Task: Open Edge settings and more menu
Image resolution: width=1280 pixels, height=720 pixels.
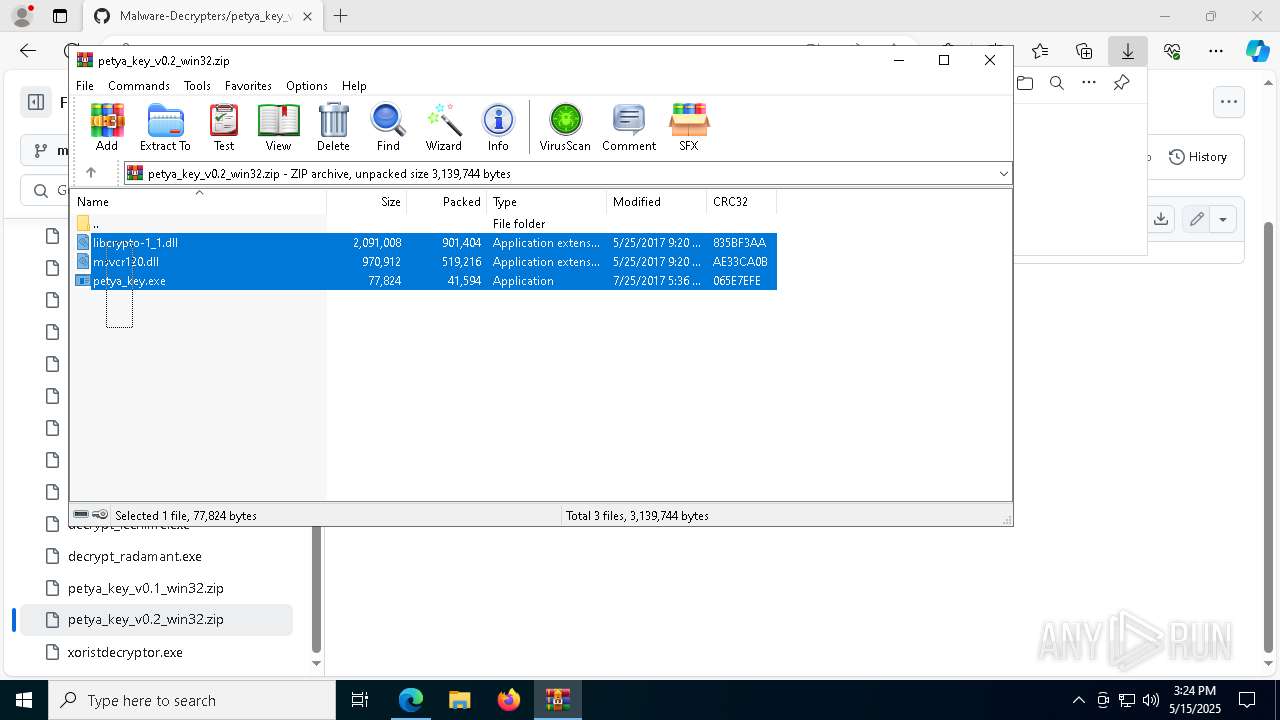Action: [1216, 51]
